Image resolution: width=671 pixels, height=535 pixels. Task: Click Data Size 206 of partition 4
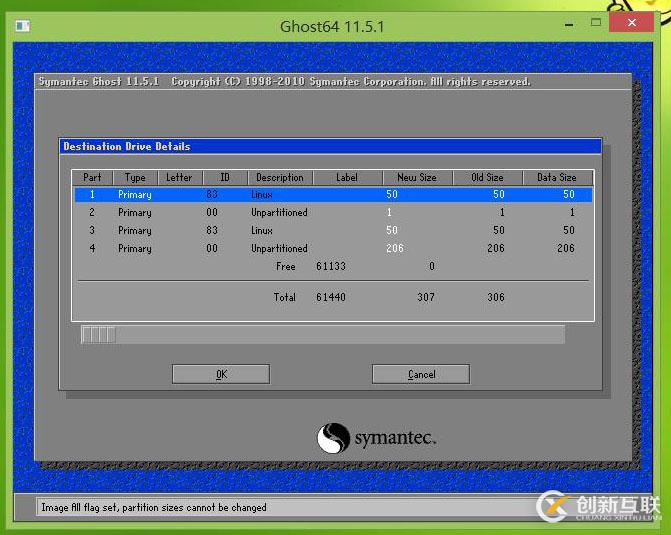pyautogui.click(x=566, y=248)
